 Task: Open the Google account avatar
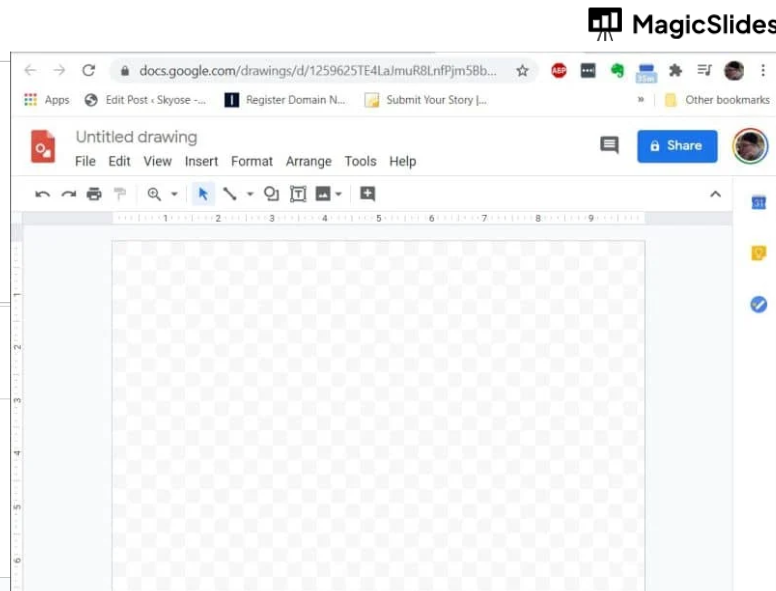[750, 146]
